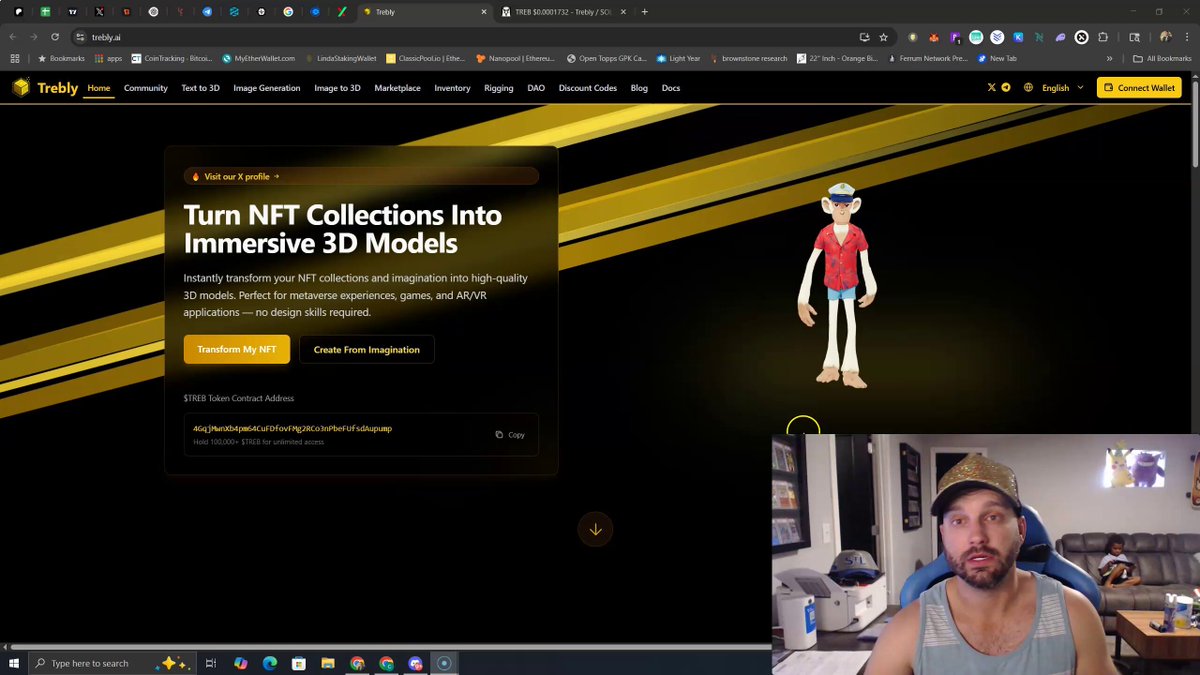Open the Community menu item
The width and height of the screenshot is (1200, 675).
(146, 88)
